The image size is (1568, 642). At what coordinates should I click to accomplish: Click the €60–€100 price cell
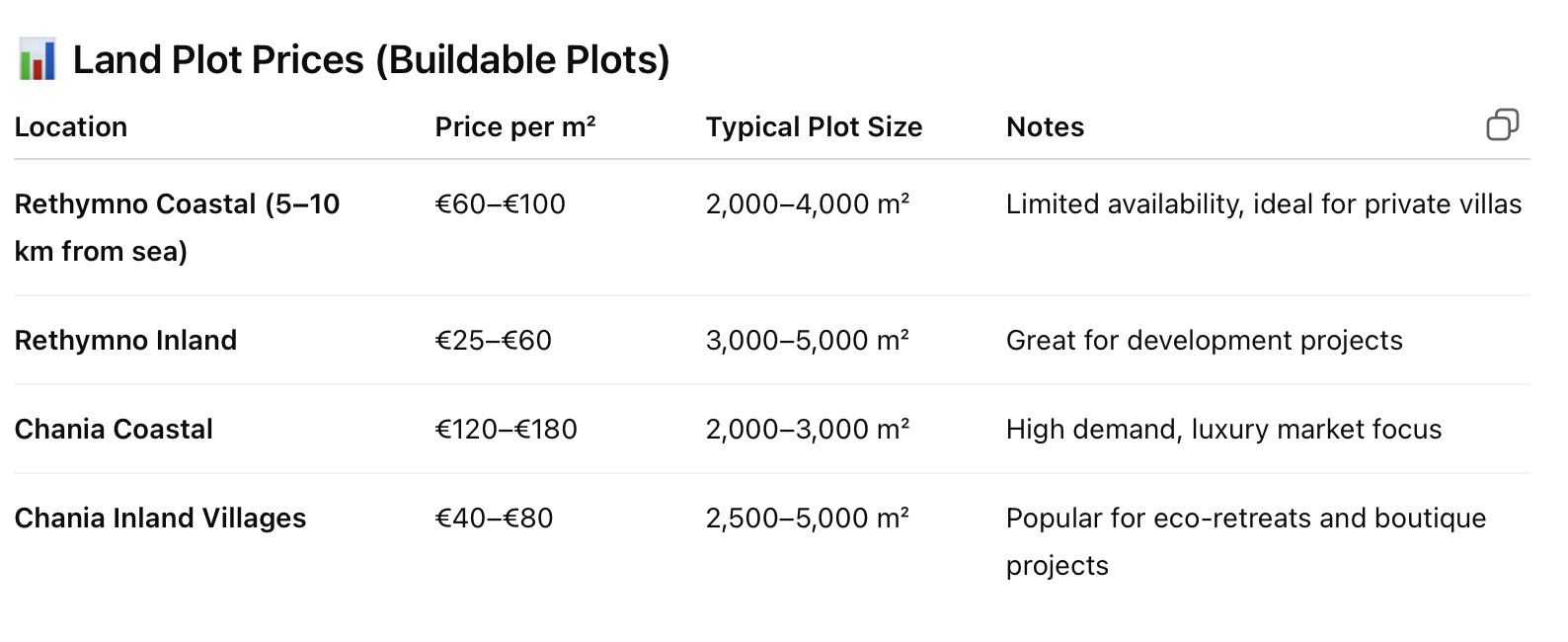501,204
